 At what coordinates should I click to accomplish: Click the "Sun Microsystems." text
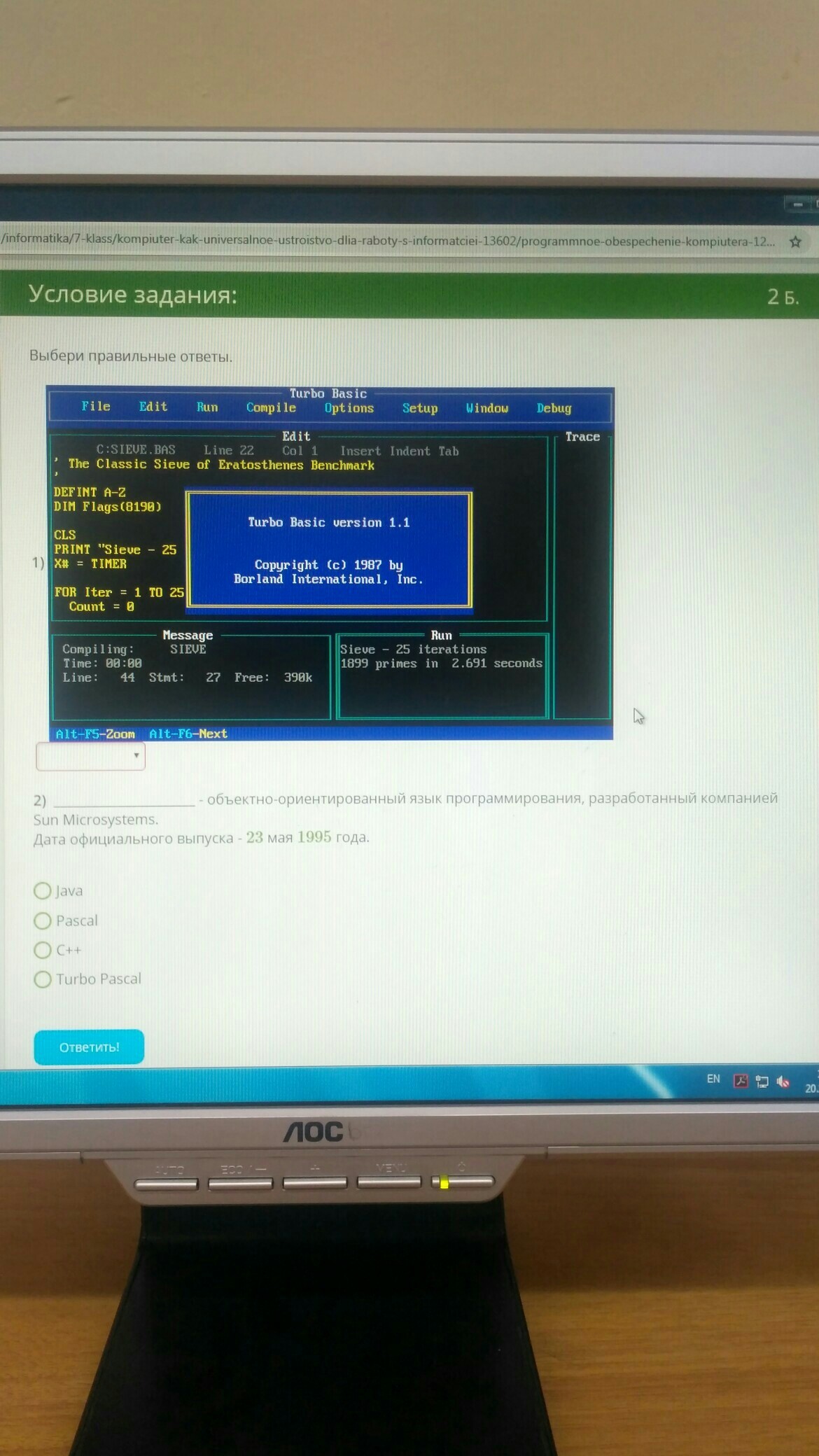click(x=96, y=820)
